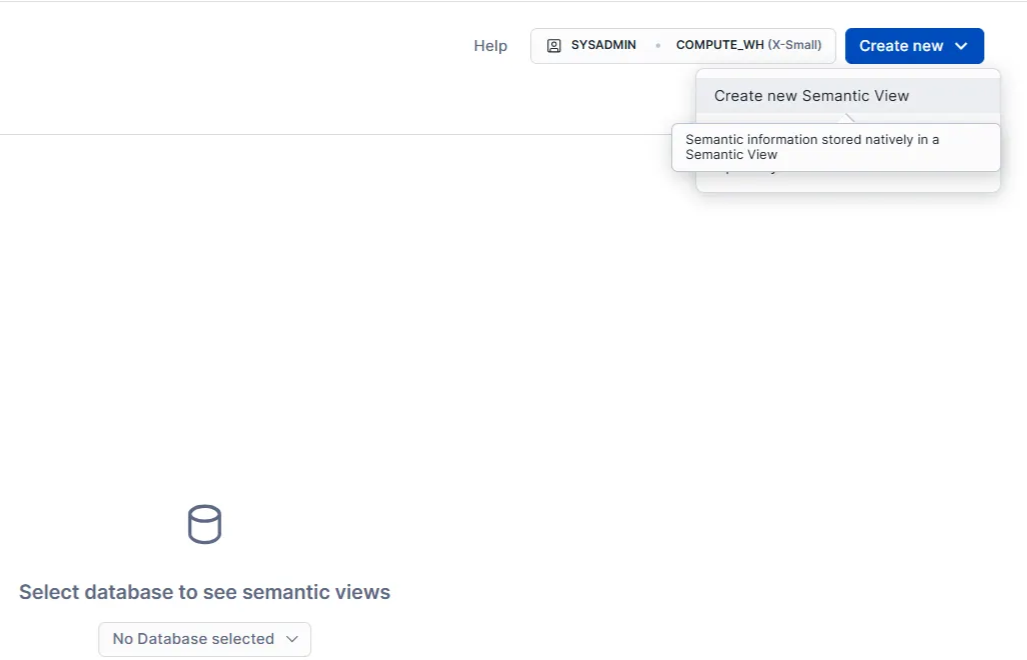Click the COMPUTE_WH warehouse name
This screenshot has width=1027, height=660.
pos(719,46)
